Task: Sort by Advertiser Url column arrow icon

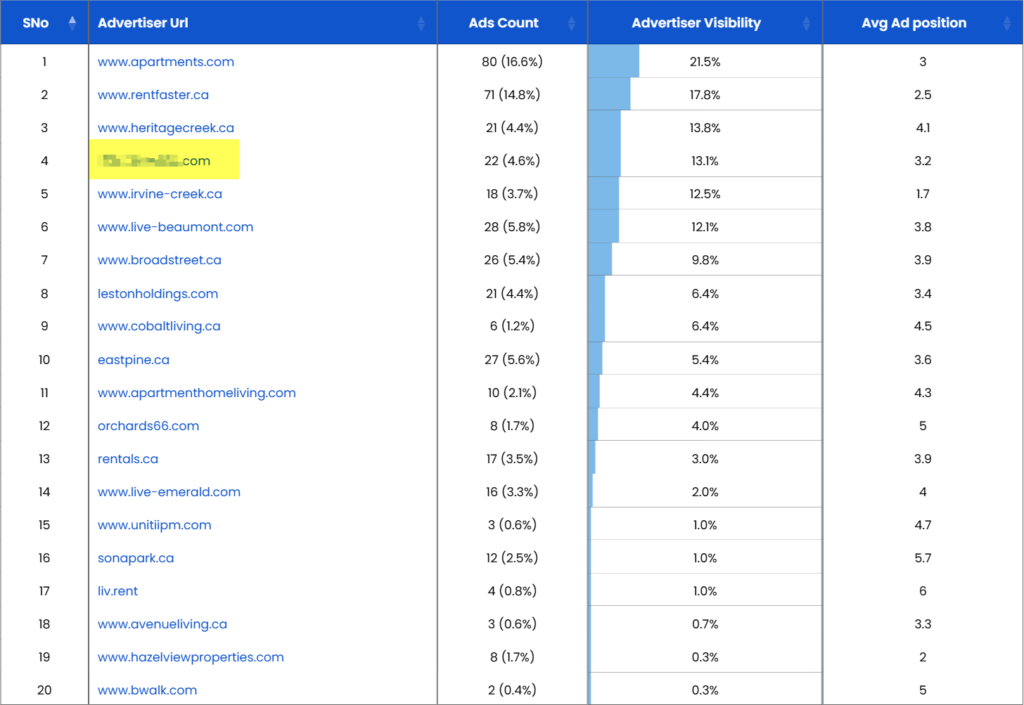Action: coord(421,24)
